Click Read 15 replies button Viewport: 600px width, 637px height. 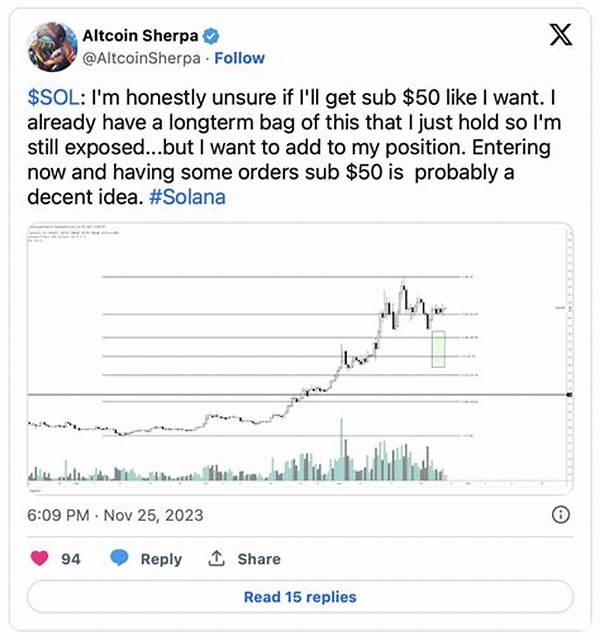pyautogui.click(x=300, y=597)
